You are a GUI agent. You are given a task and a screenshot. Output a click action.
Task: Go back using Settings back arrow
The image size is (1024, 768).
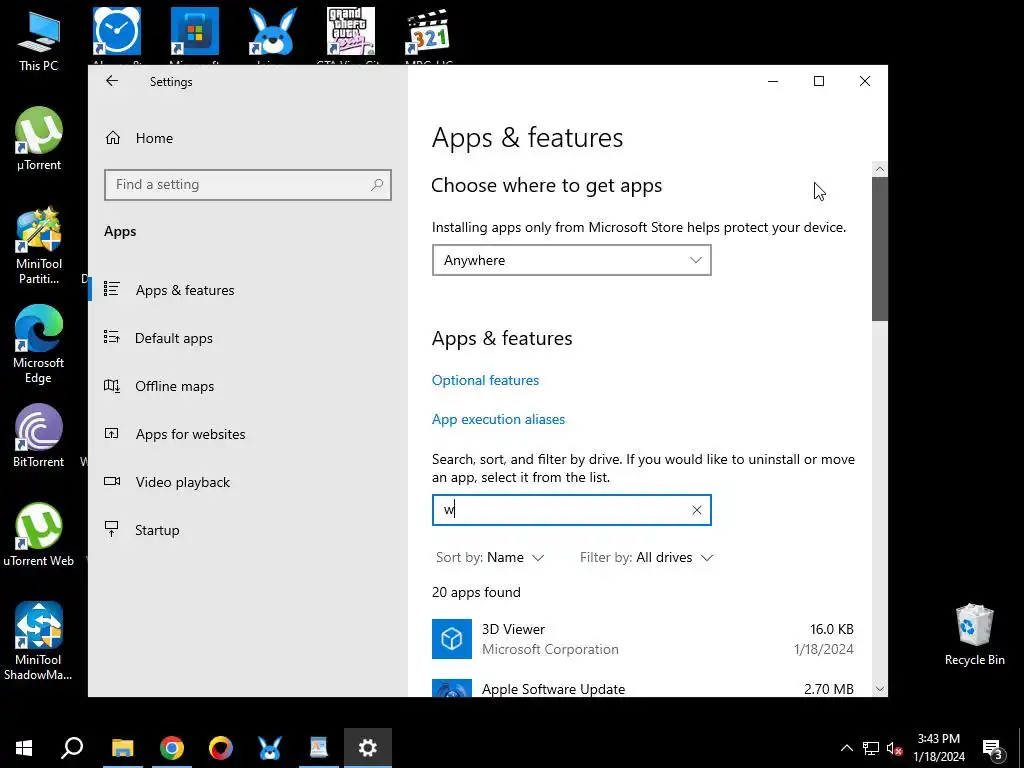pos(112,81)
